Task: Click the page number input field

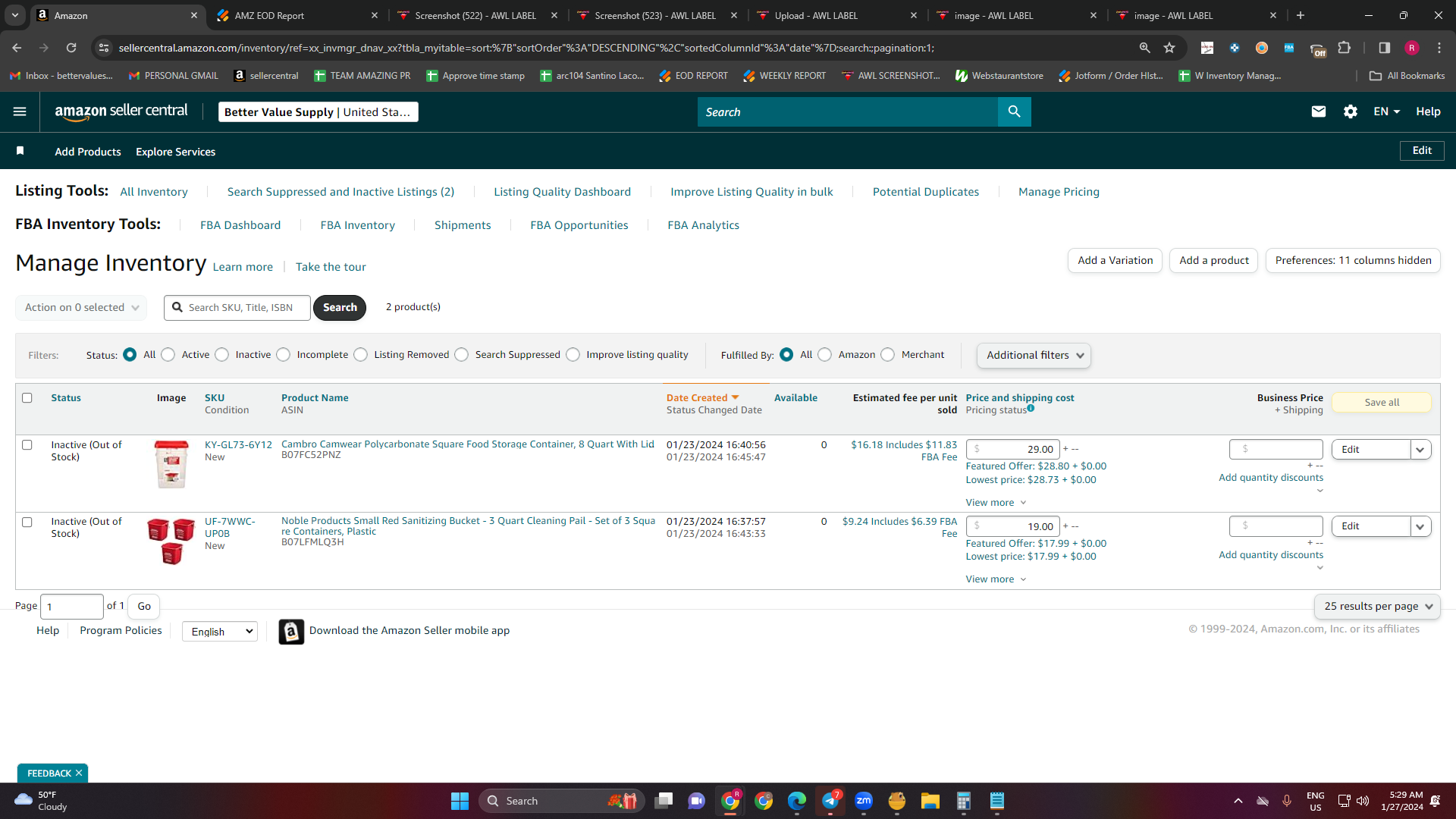Action: 72,607
